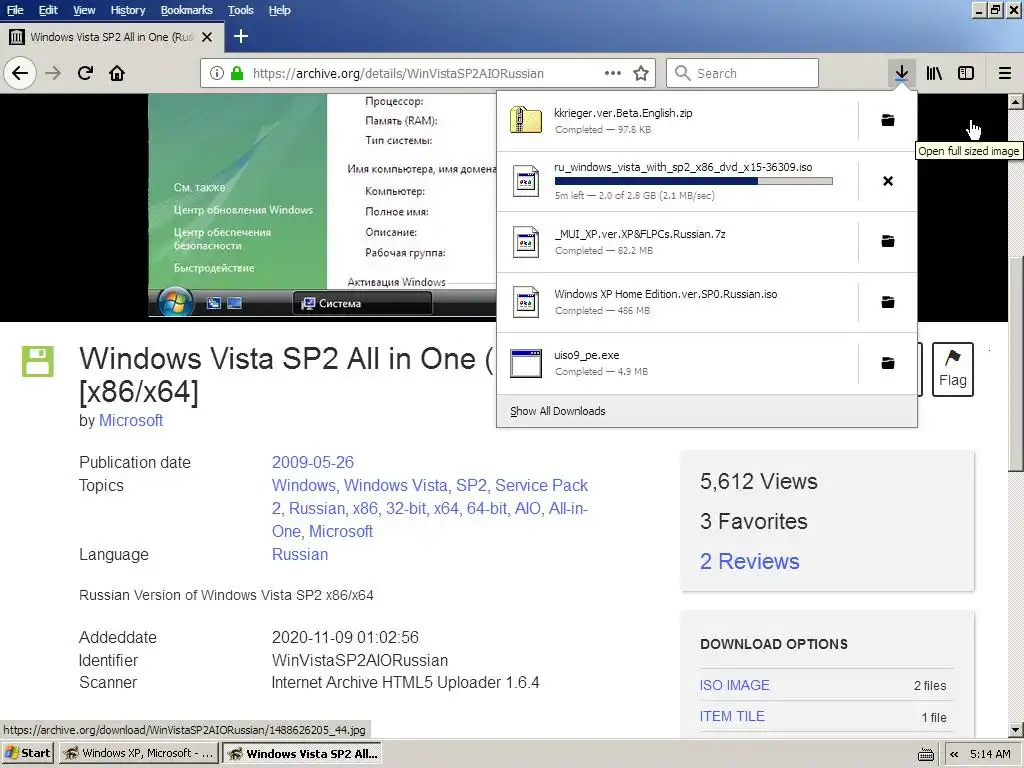The height and width of the screenshot is (768, 1024).
Task: Toggle the downloads toolbar arrow button
Action: coord(902,73)
